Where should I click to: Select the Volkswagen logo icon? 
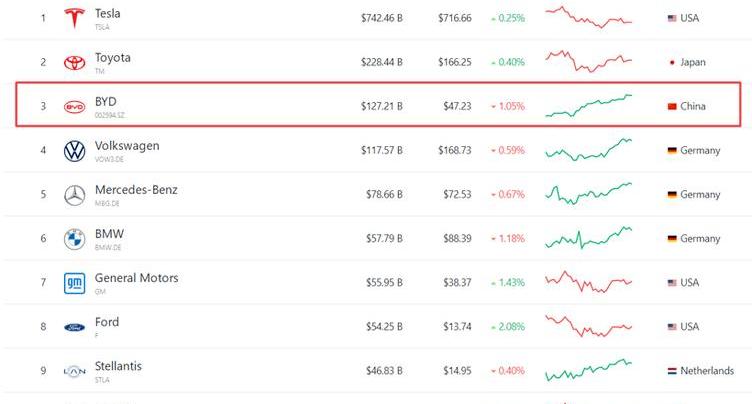click(74, 151)
